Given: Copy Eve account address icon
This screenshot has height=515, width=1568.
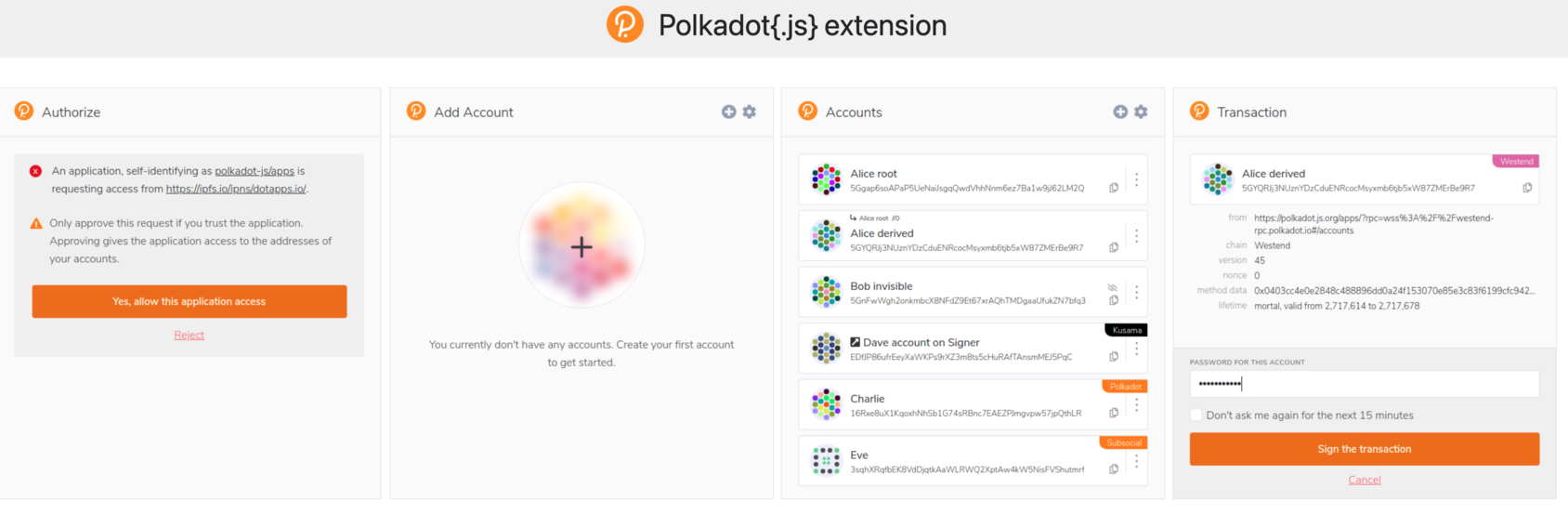Looking at the screenshot, I should 1114,469.
